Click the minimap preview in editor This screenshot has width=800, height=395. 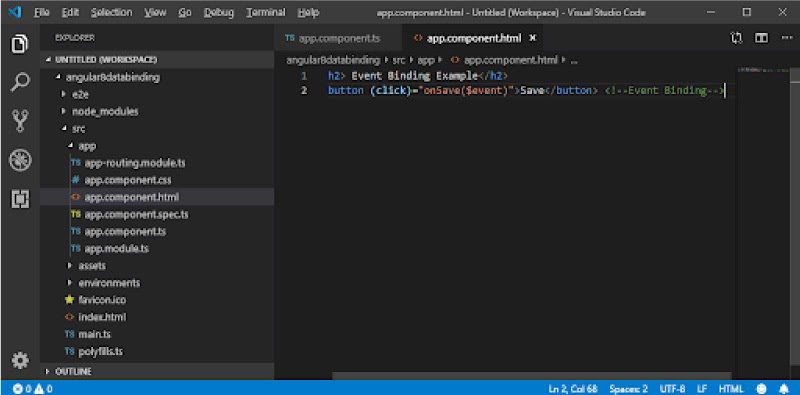click(764, 70)
